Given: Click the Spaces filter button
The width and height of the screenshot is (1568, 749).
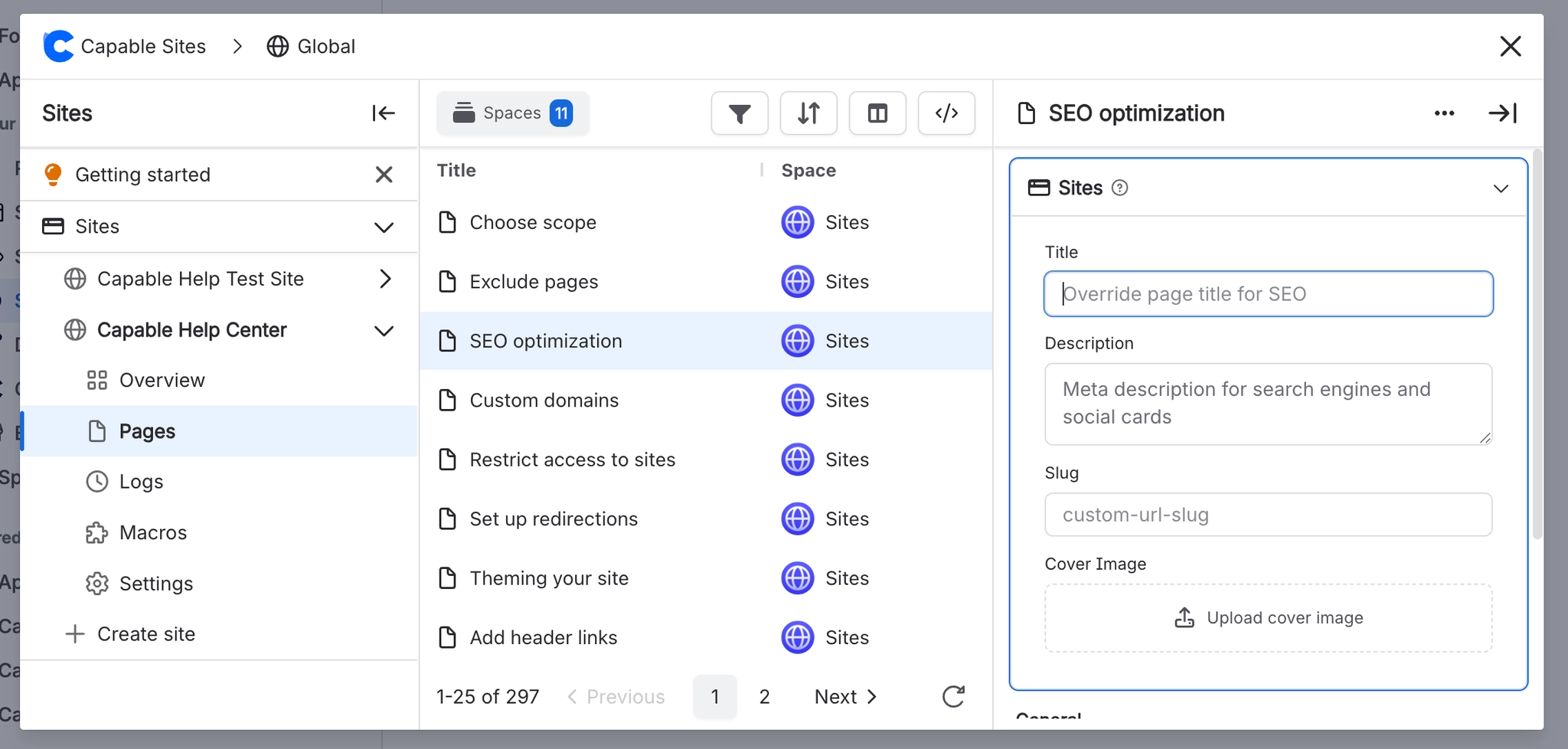Looking at the screenshot, I should tap(513, 113).
